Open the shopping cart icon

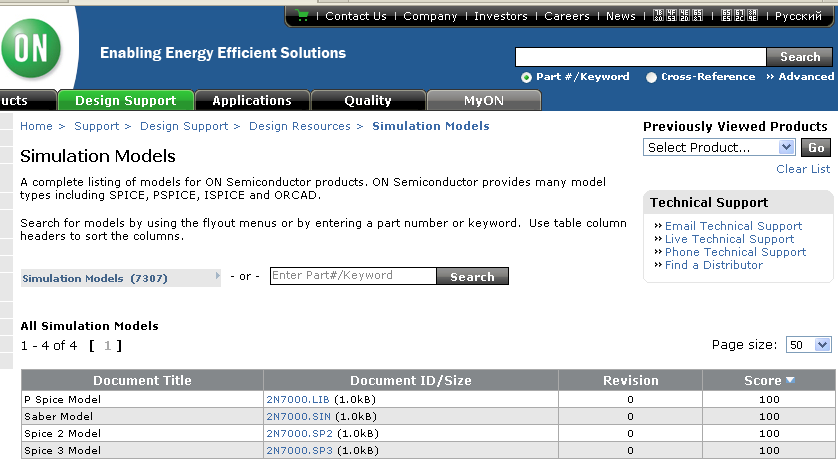pyautogui.click(x=302, y=15)
